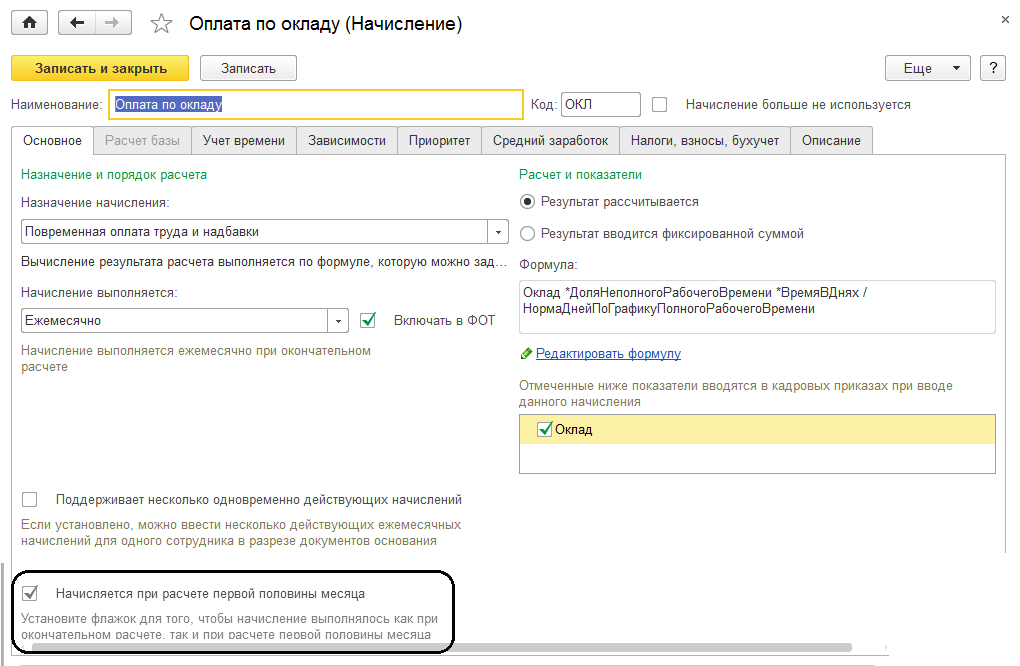Click the Начисление выполняется ежемесячно hint text
Image resolution: width=1020 pixels, height=666 pixels.
[x=196, y=359]
